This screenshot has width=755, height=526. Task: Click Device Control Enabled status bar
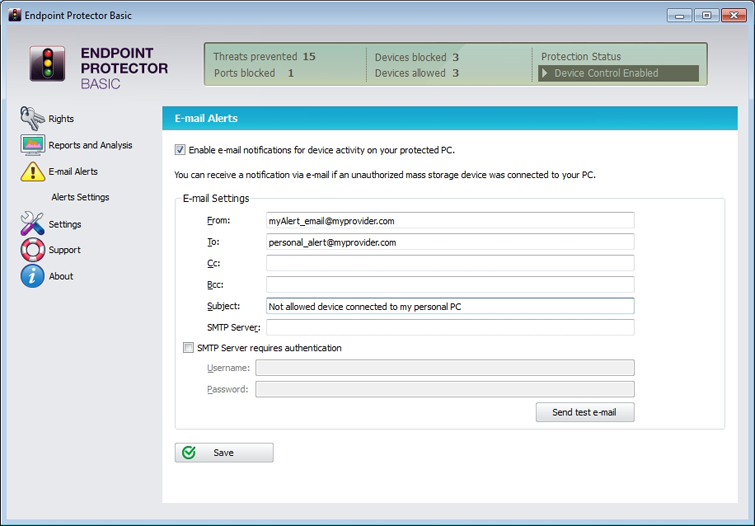(618, 73)
